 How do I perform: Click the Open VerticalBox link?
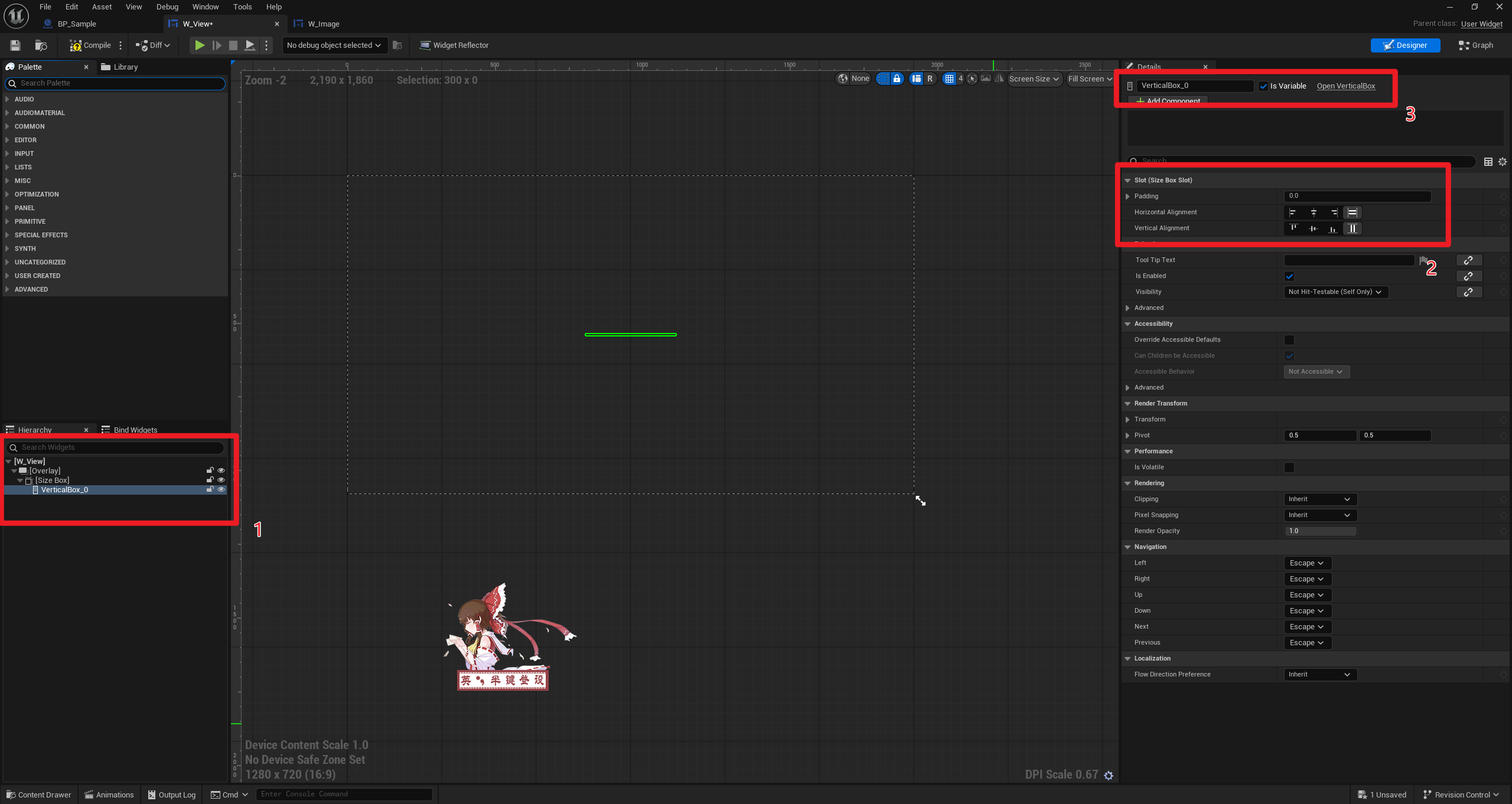[x=1345, y=86]
